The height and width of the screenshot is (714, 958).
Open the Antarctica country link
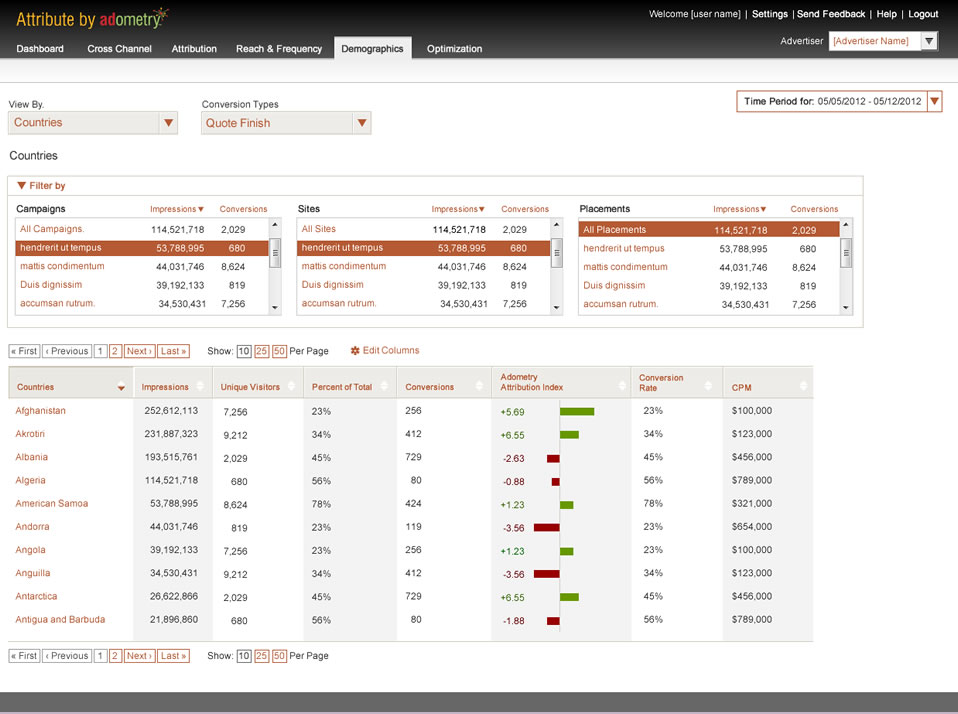(x=36, y=597)
